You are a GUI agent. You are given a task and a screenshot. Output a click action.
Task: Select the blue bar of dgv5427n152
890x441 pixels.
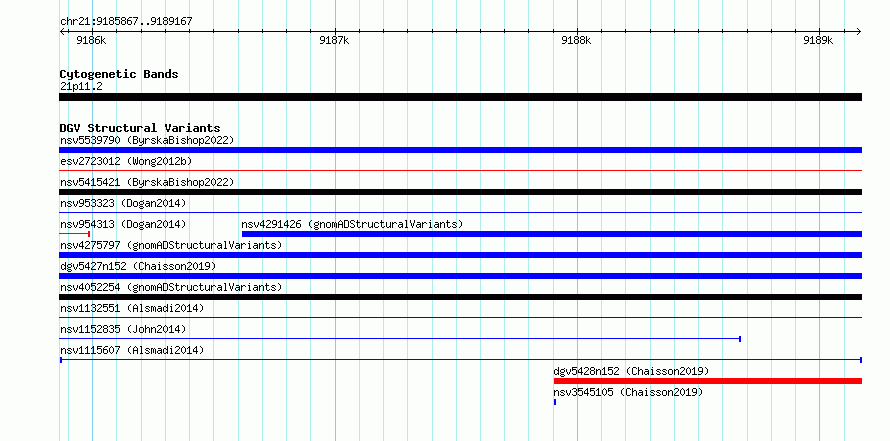pos(460,276)
